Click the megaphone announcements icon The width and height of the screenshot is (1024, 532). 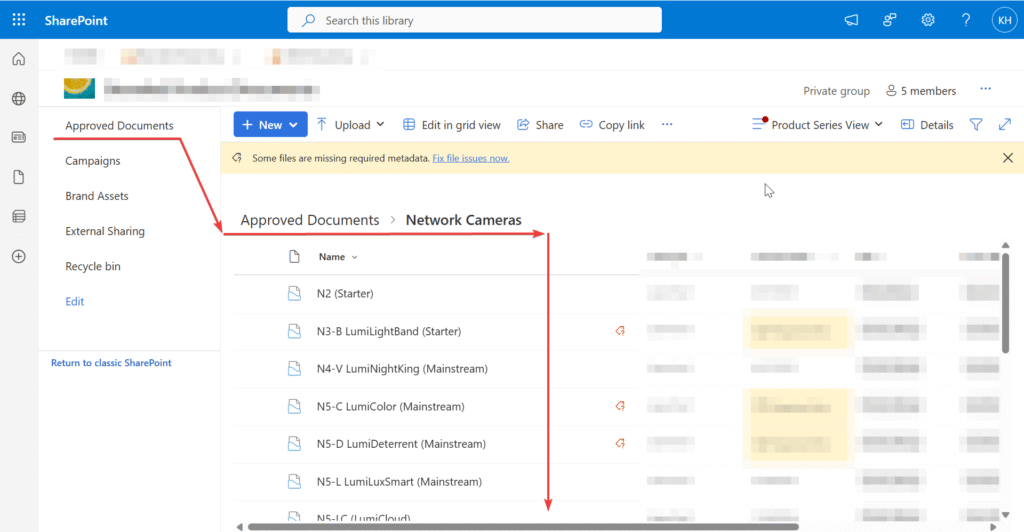(851, 20)
